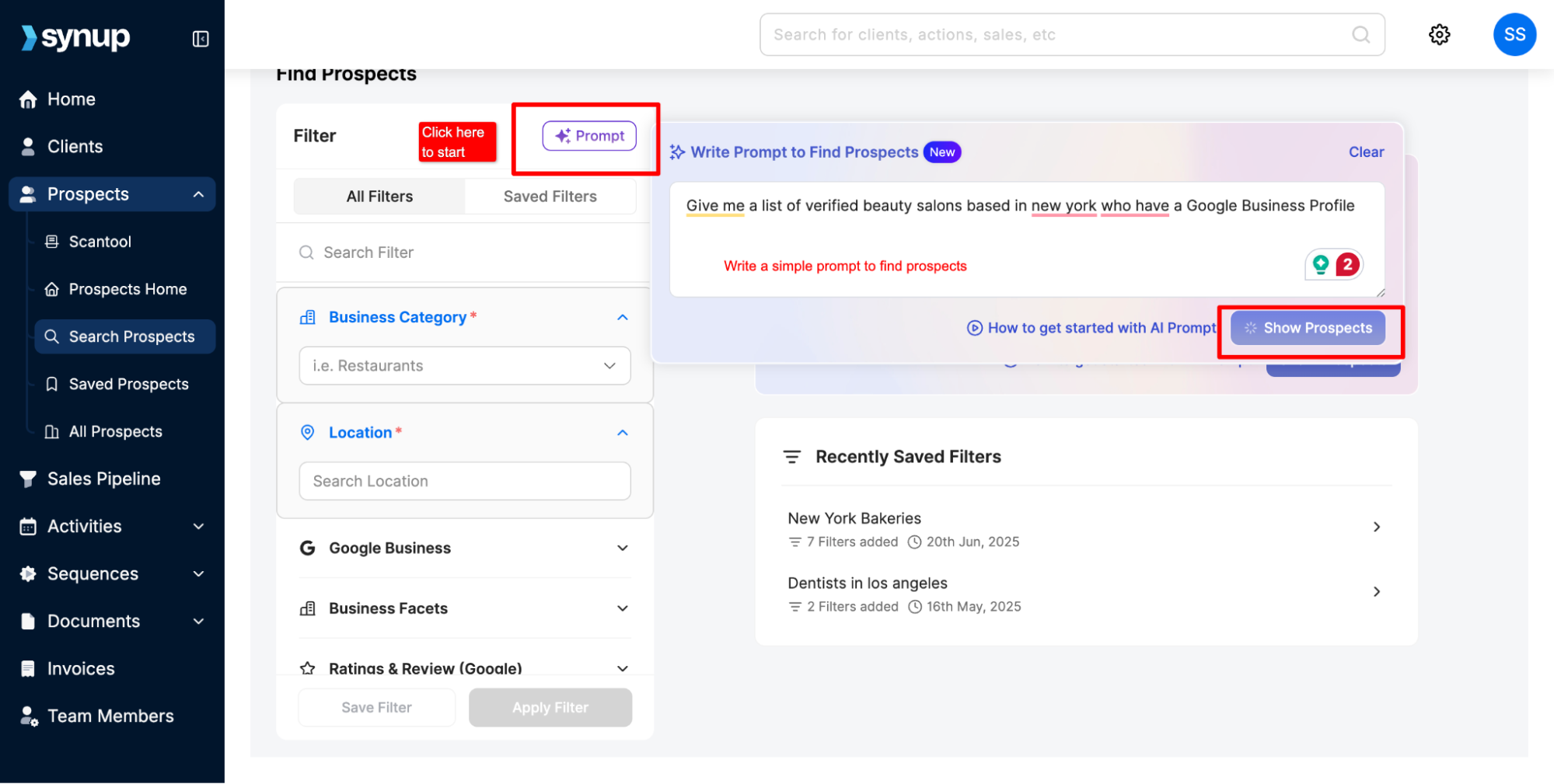Select Search Prospects submenu item

pyautogui.click(x=125, y=336)
